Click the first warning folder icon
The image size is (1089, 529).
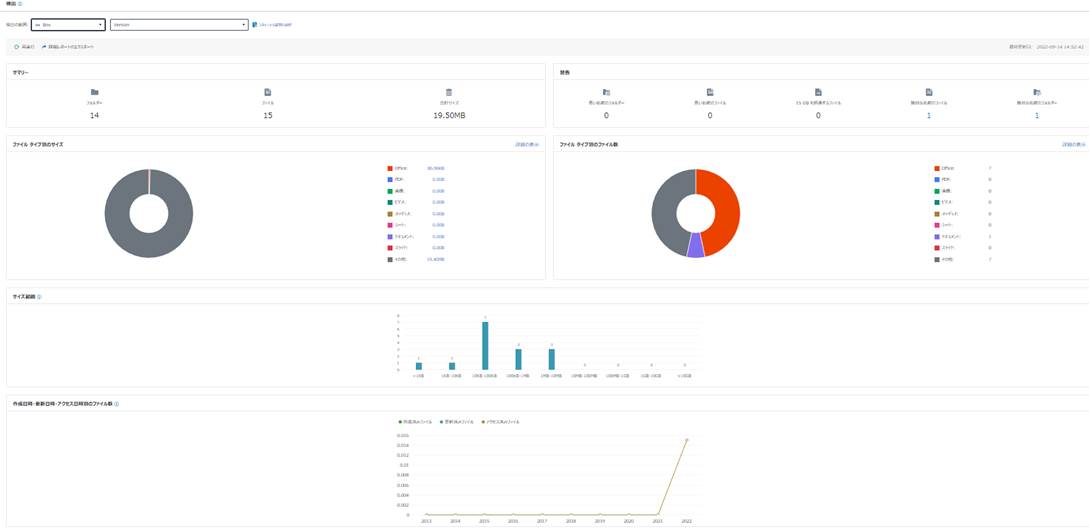606,92
